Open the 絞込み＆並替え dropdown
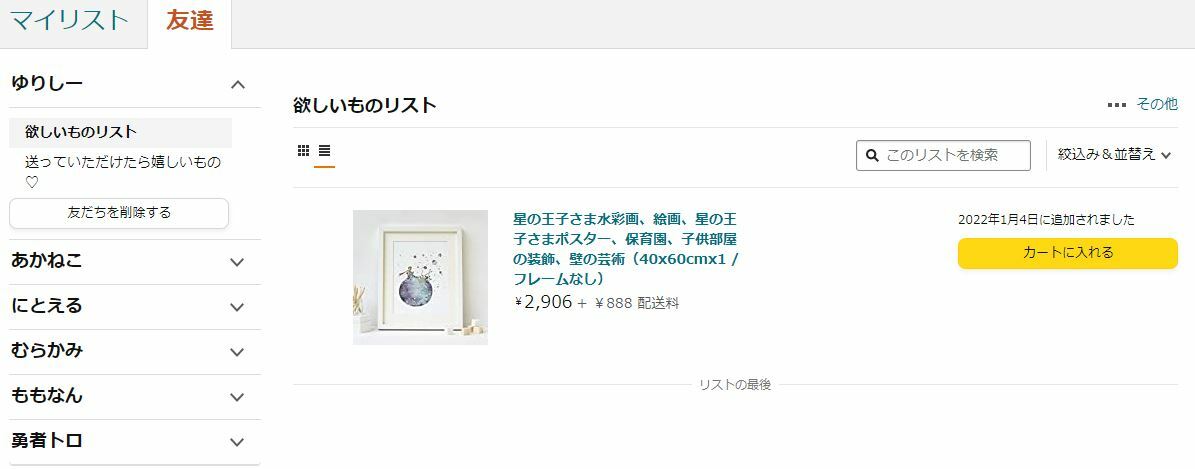This screenshot has width=1195, height=469. coord(1114,155)
